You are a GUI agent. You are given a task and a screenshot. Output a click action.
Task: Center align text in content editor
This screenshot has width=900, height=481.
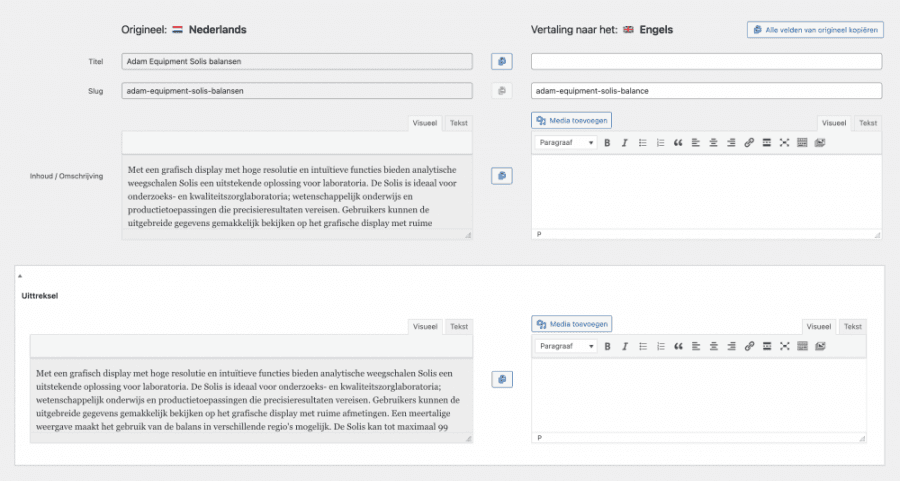pyautogui.click(x=713, y=143)
